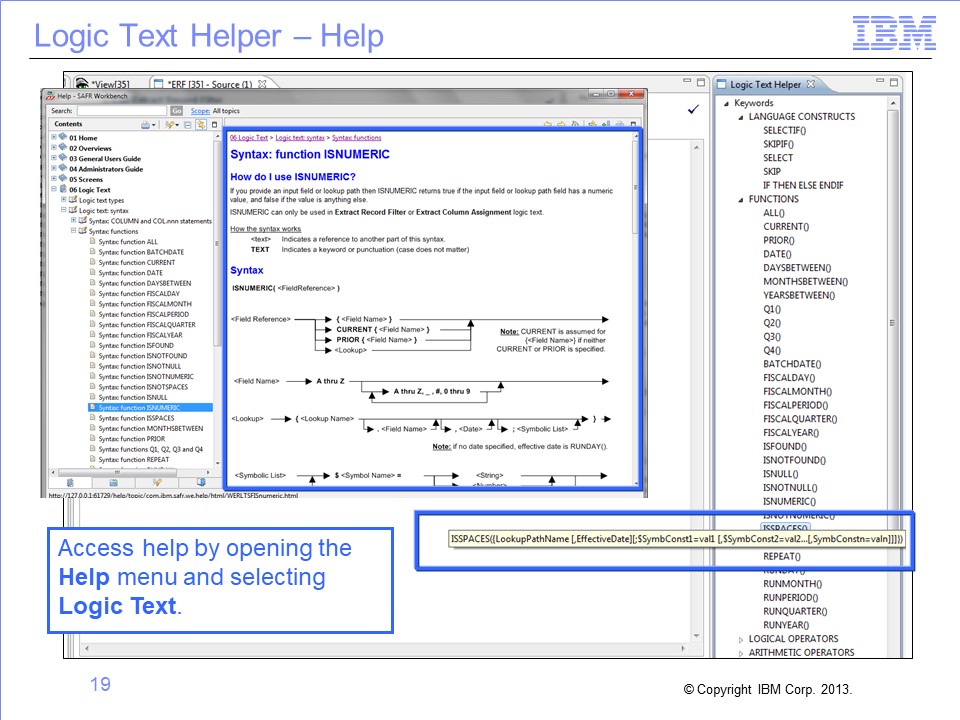
Task: Open the Print topics icon in Contents toolbar
Action: [x=146, y=124]
